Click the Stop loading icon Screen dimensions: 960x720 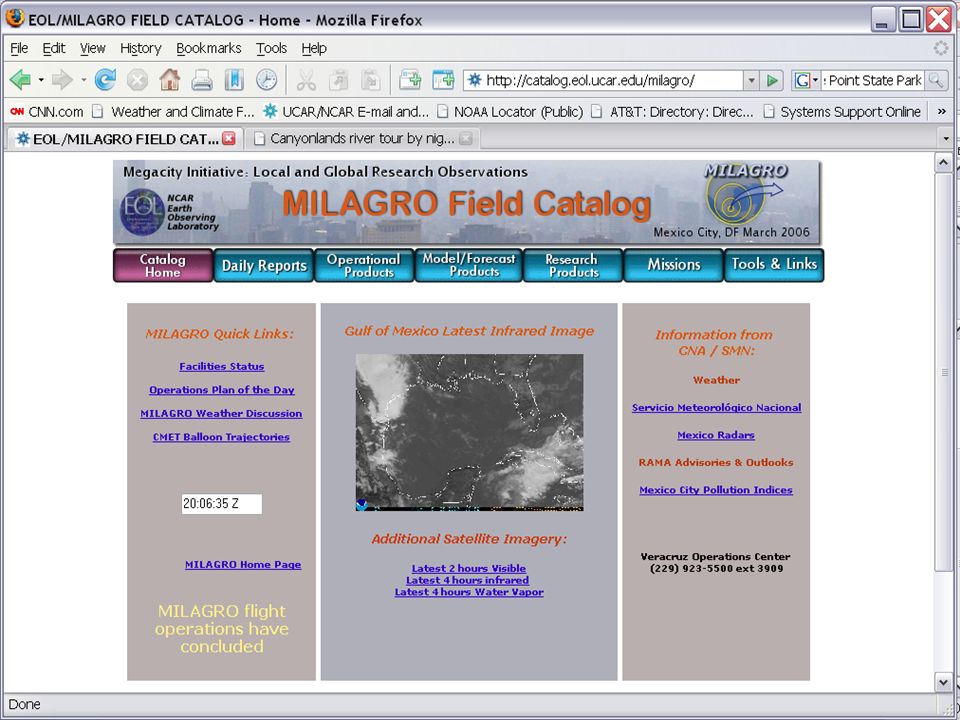pos(137,80)
